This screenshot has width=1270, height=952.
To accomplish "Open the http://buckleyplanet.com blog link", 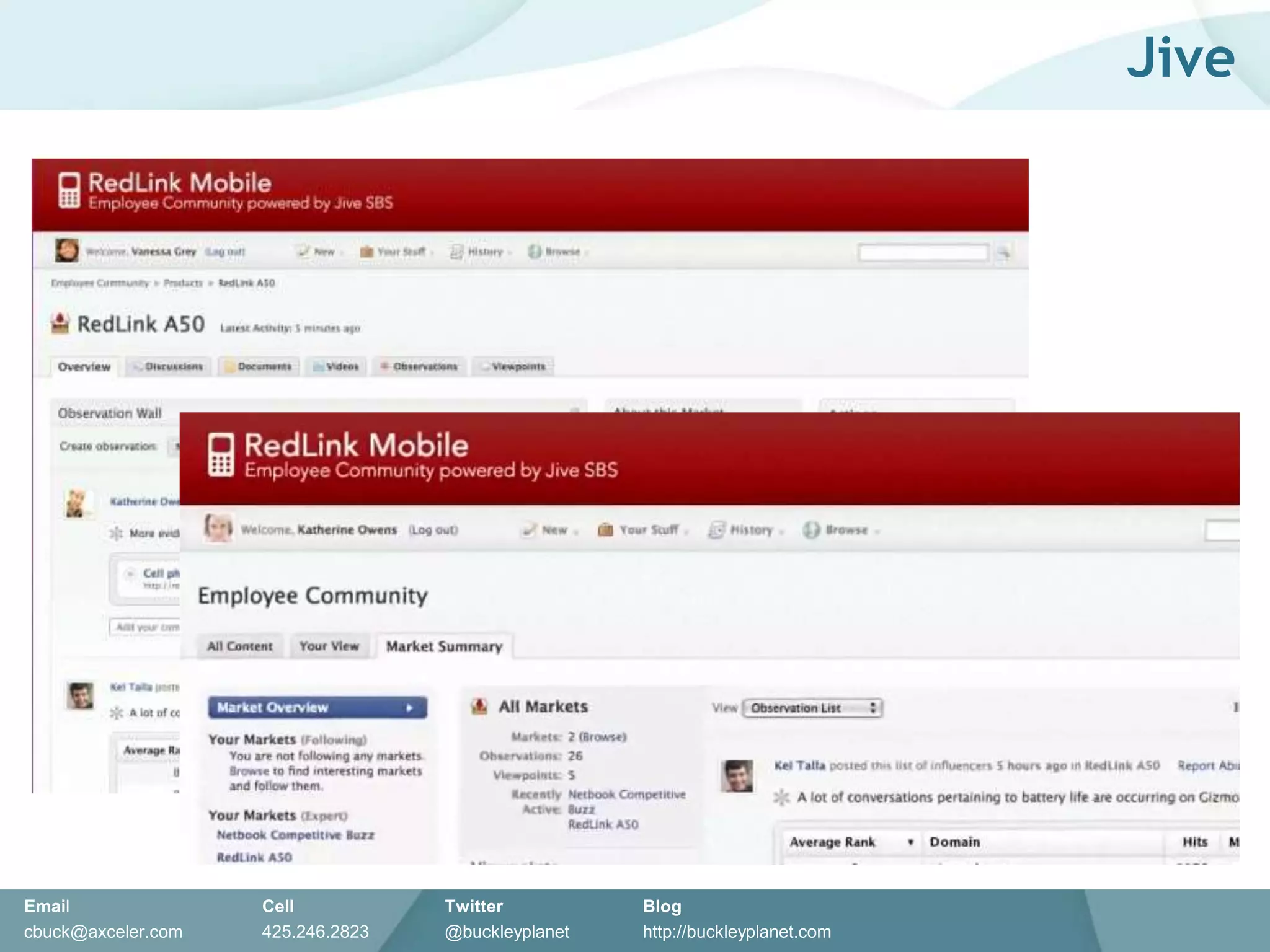I will click(737, 932).
